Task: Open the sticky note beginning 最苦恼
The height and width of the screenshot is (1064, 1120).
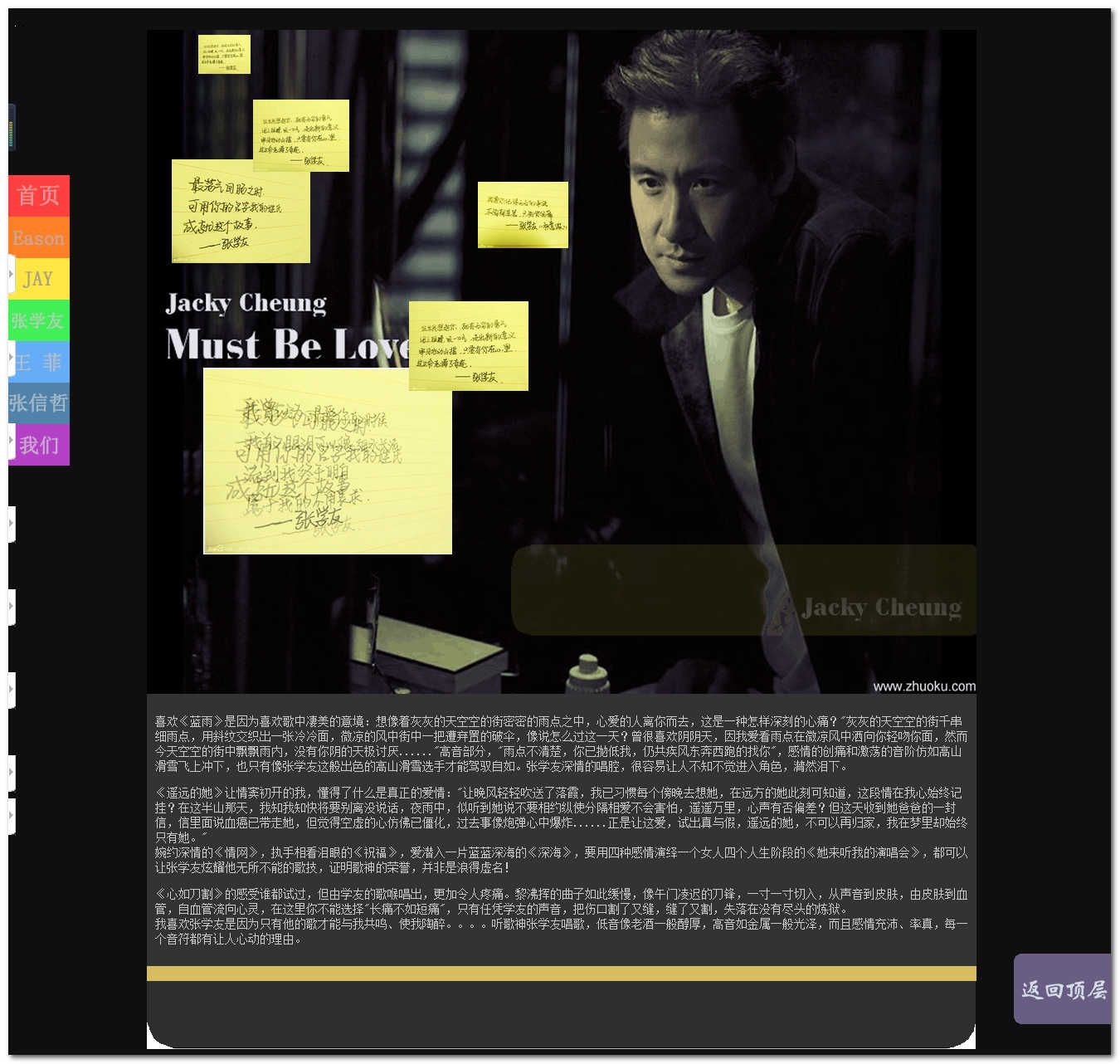Action: tap(241, 212)
